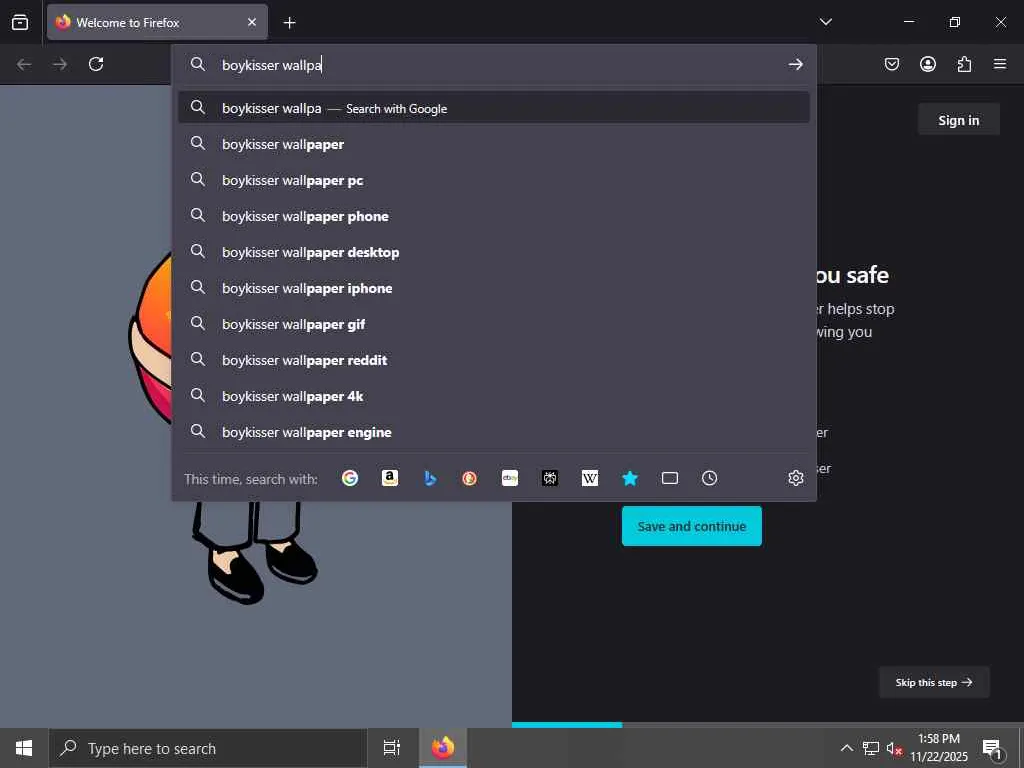Search this time with Google
The width and height of the screenshot is (1024, 768).
click(350, 478)
